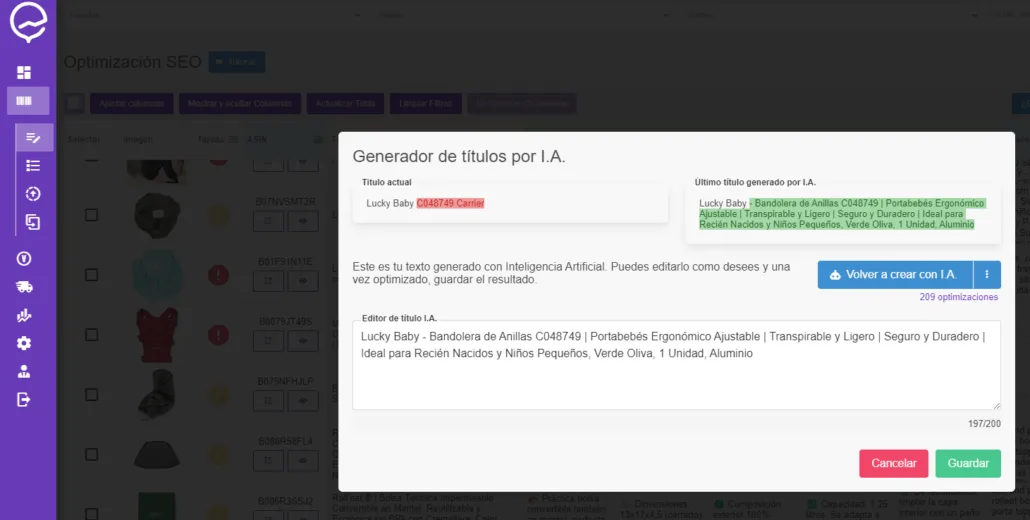Open the 209 optimizaciones link

(x=958, y=297)
